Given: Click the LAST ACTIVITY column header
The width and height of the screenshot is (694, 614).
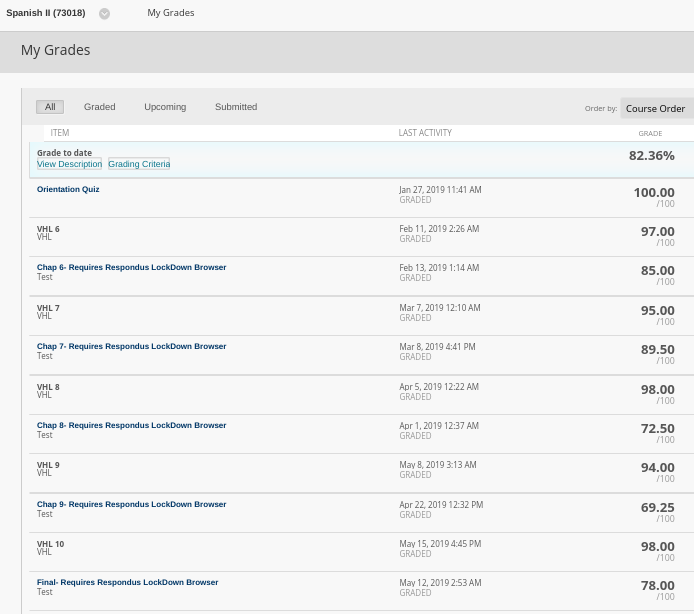Looking at the screenshot, I should (425, 133).
